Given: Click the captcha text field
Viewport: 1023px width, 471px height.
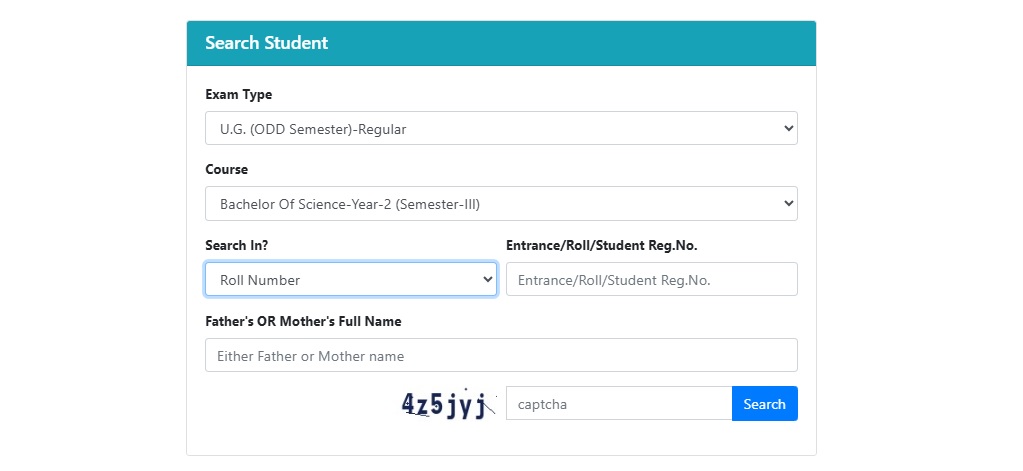Looking at the screenshot, I should pos(619,403).
